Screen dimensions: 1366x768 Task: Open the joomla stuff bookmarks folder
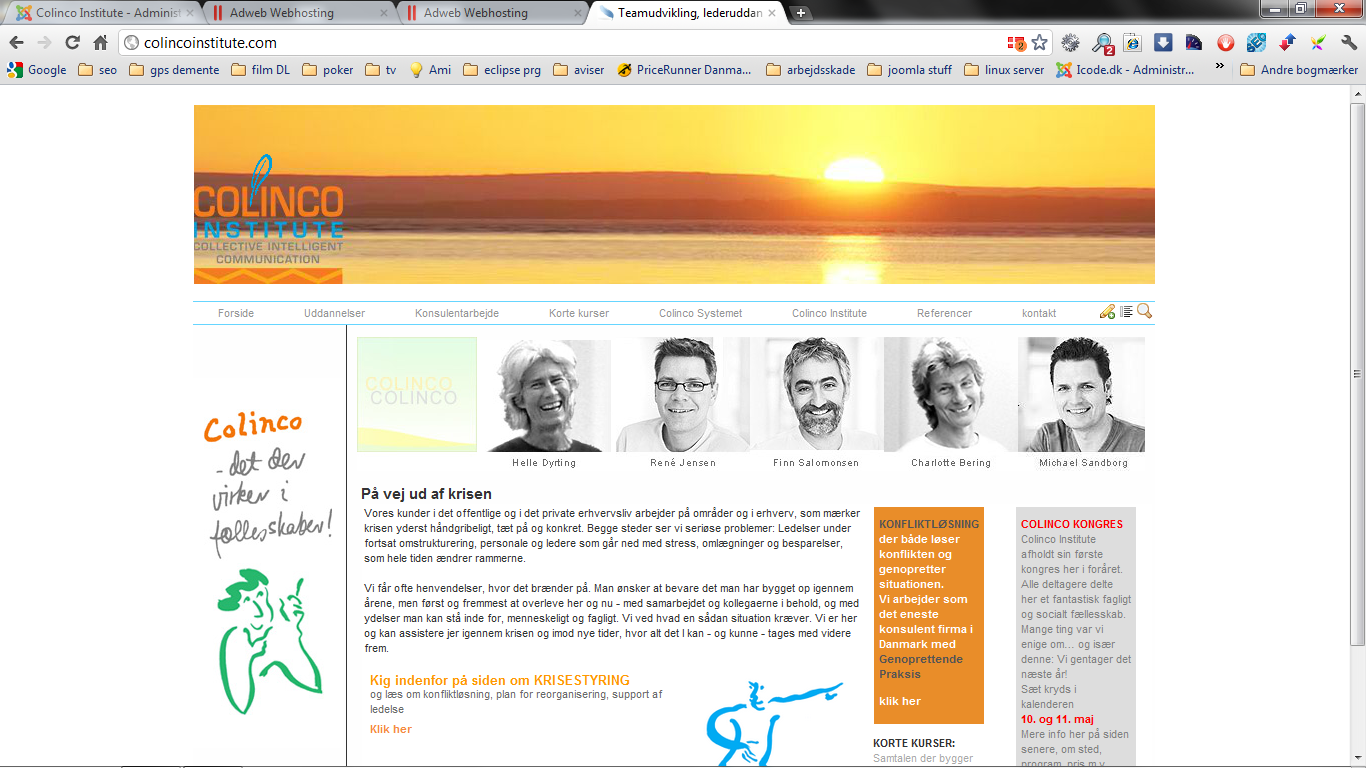[x=910, y=70]
